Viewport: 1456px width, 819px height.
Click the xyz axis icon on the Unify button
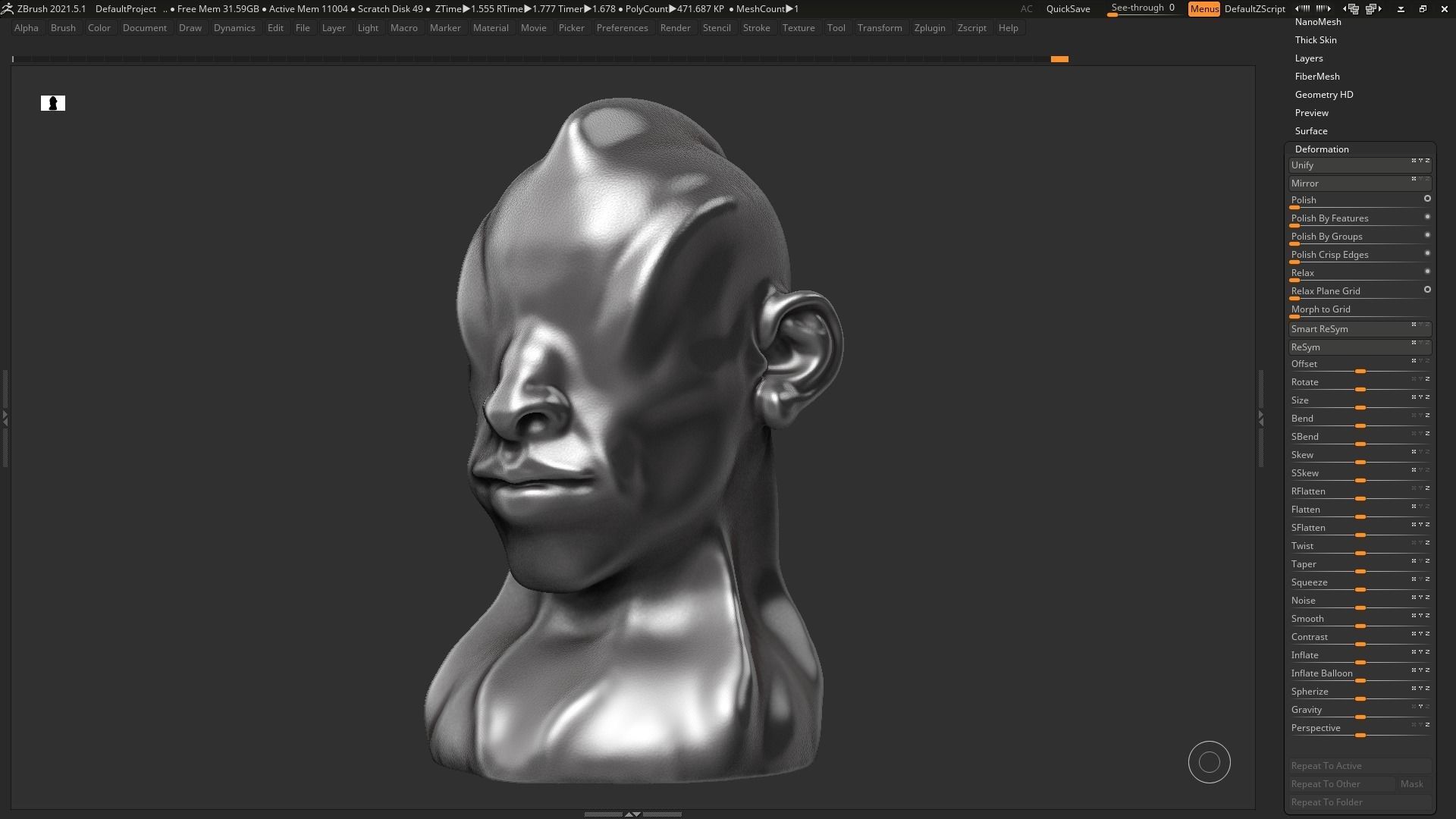pos(1421,161)
